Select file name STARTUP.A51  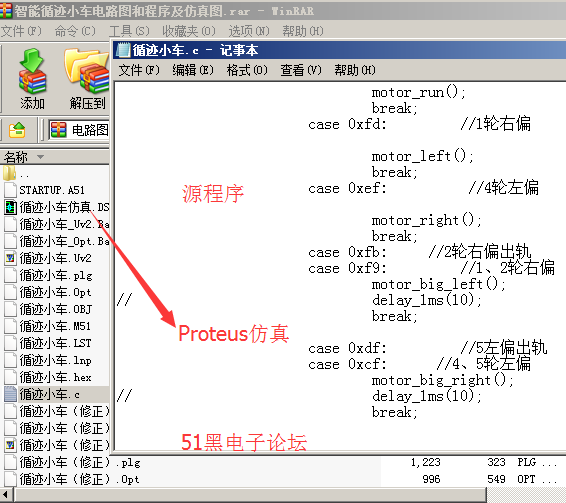point(52,190)
